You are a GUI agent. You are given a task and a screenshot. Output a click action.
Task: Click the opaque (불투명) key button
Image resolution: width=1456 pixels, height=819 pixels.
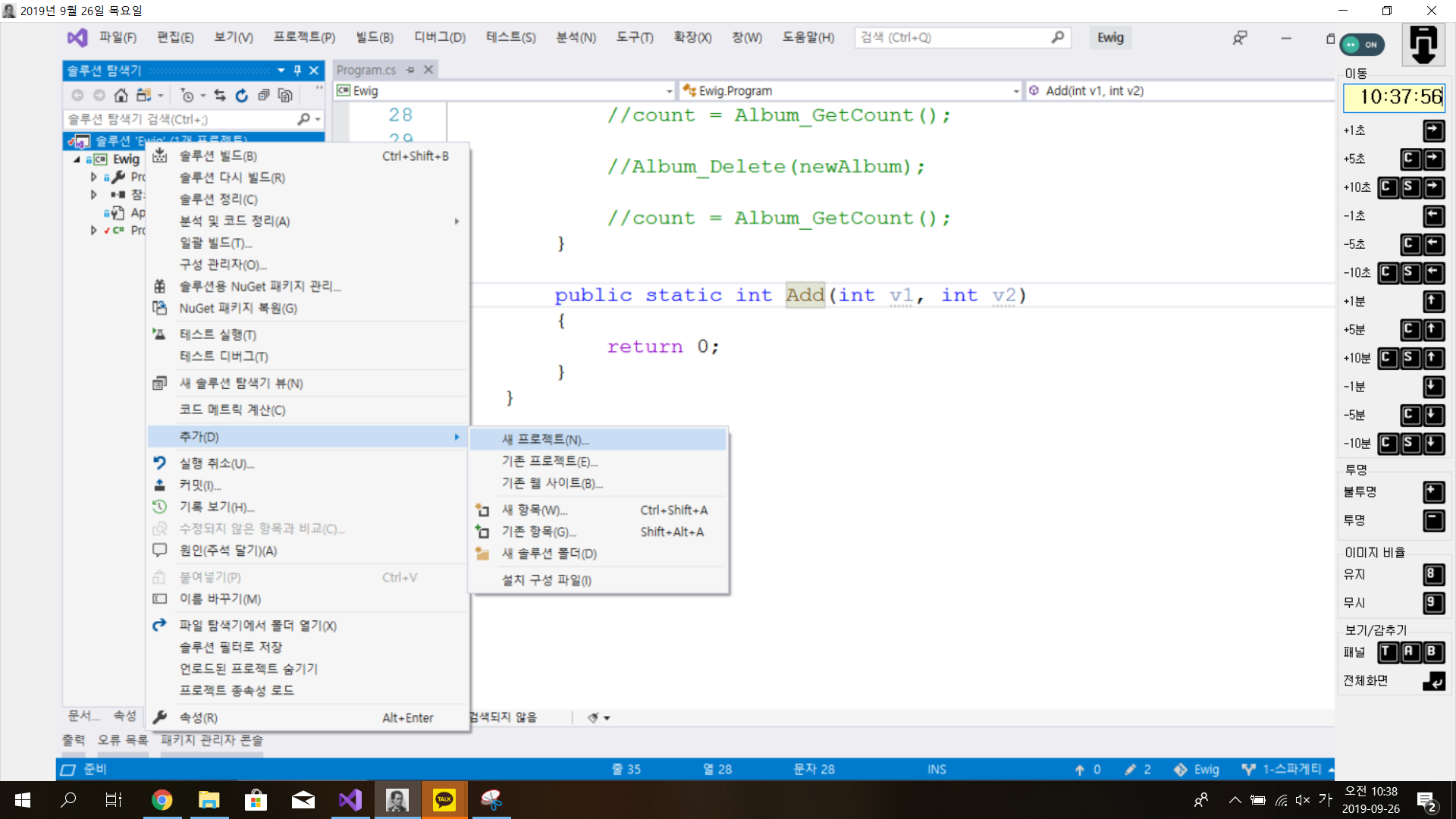tap(1433, 492)
